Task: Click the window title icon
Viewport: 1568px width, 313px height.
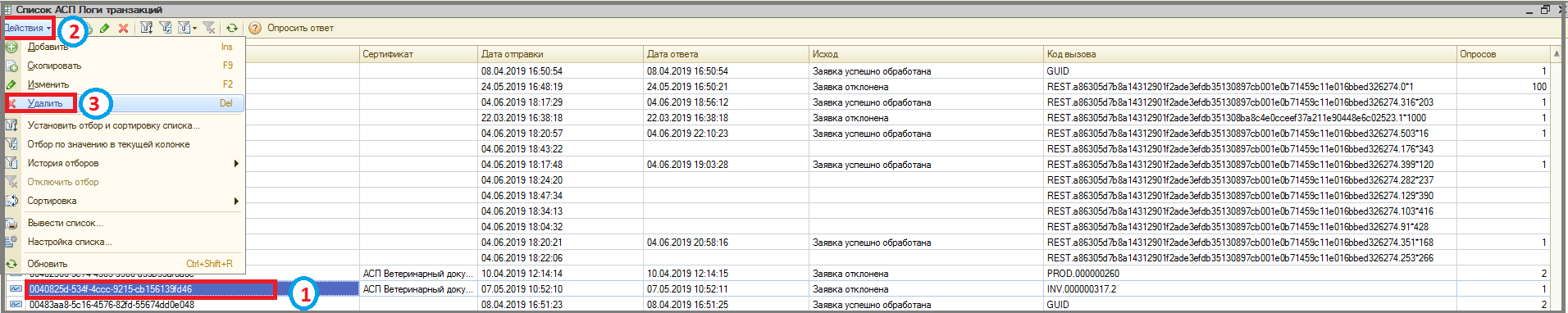Action: (7, 10)
